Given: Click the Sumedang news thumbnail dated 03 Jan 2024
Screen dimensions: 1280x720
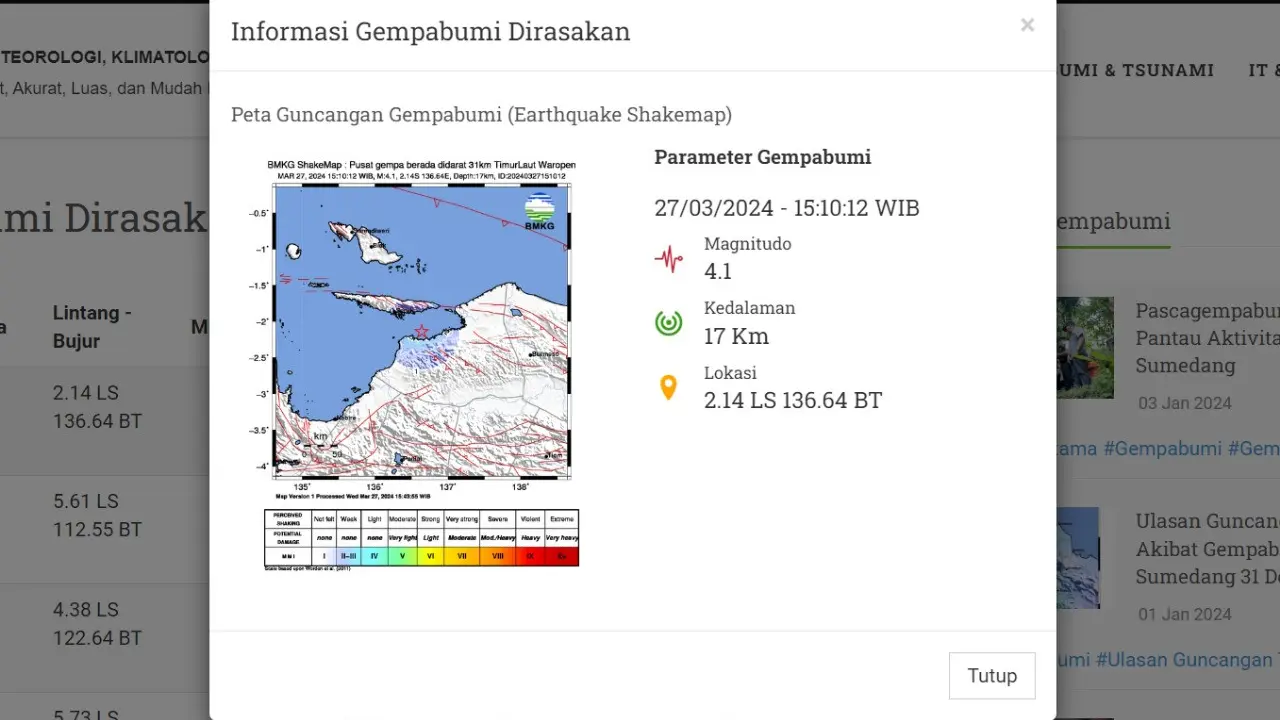Looking at the screenshot, I should pyautogui.click(x=1085, y=348).
